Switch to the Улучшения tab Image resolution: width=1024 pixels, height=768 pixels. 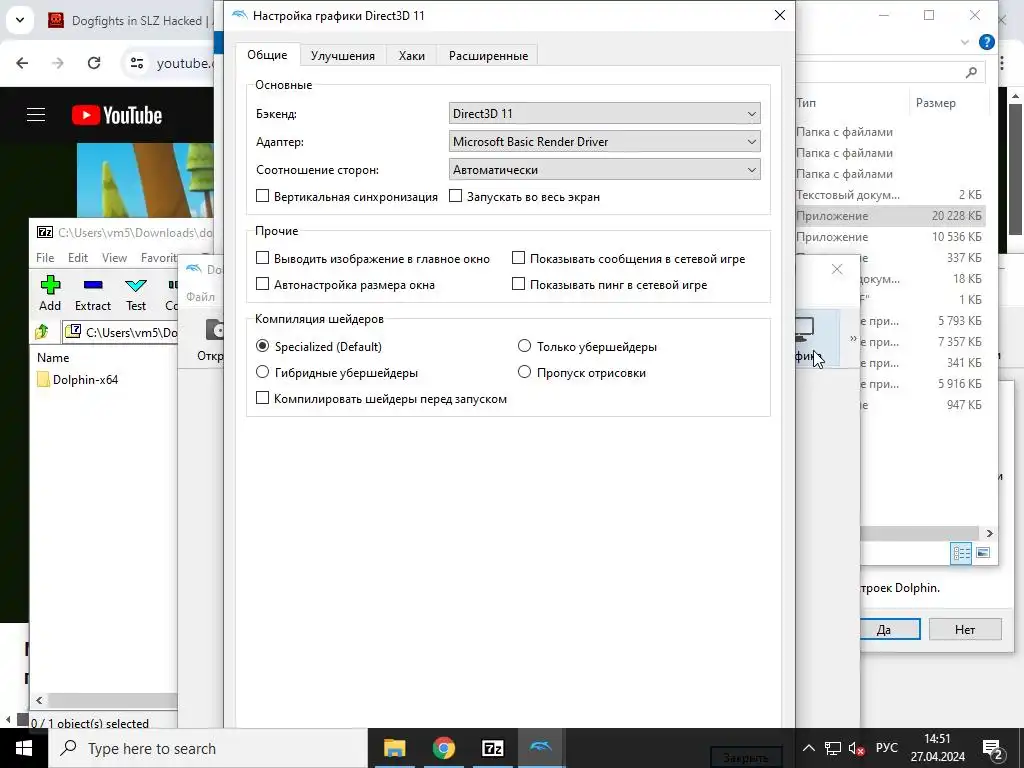342,56
